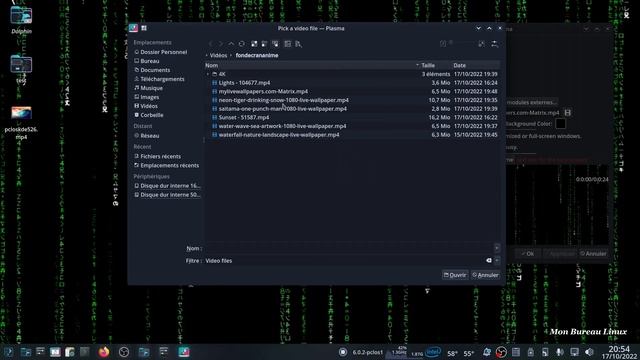
Task: Open Dossier Personnel in places sidebar
Action: (164, 52)
